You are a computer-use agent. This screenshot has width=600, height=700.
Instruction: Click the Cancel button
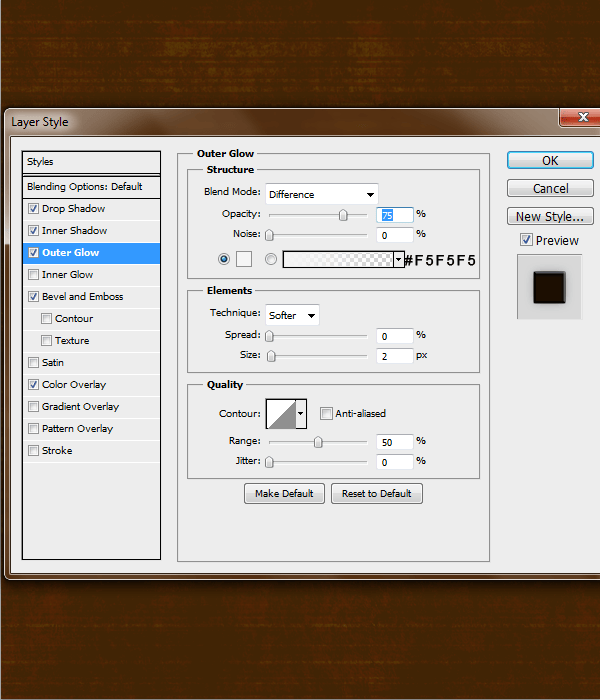click(550, 188)
